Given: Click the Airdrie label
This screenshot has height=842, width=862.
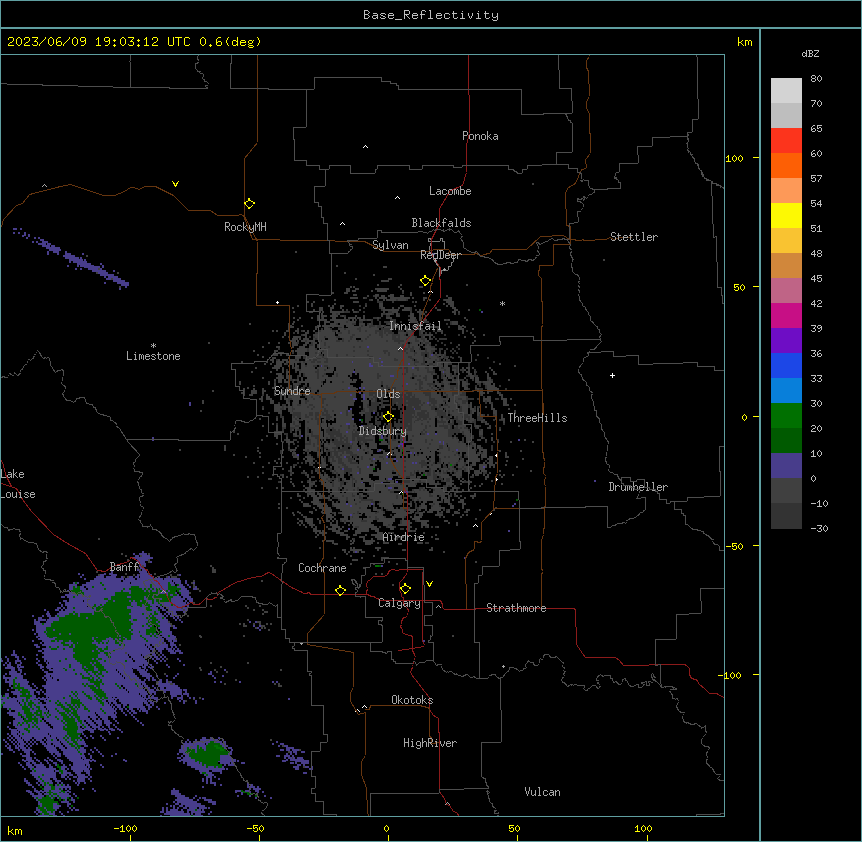Looking at the screenshot, I should 403,537.
